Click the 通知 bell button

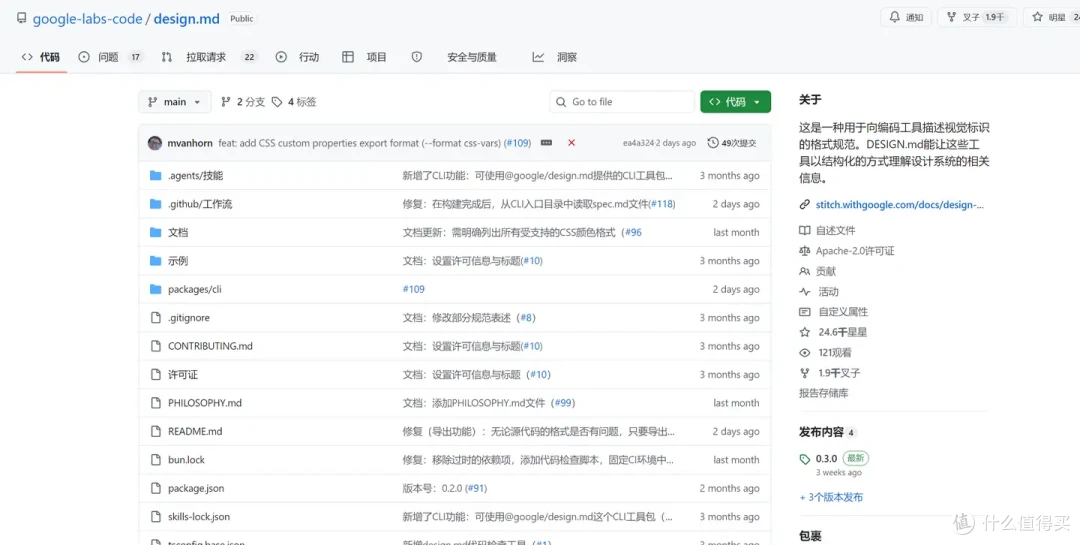(906, 17)
